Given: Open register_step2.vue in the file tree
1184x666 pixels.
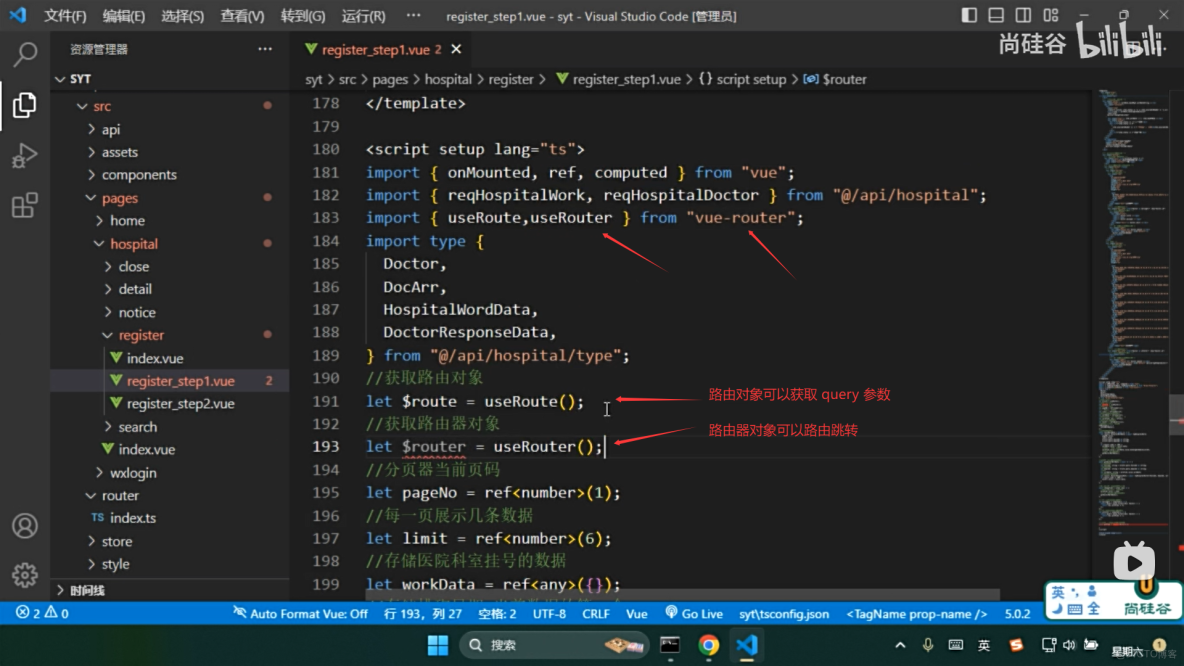Looking at the screenshot, I should [x=180, y=404].
